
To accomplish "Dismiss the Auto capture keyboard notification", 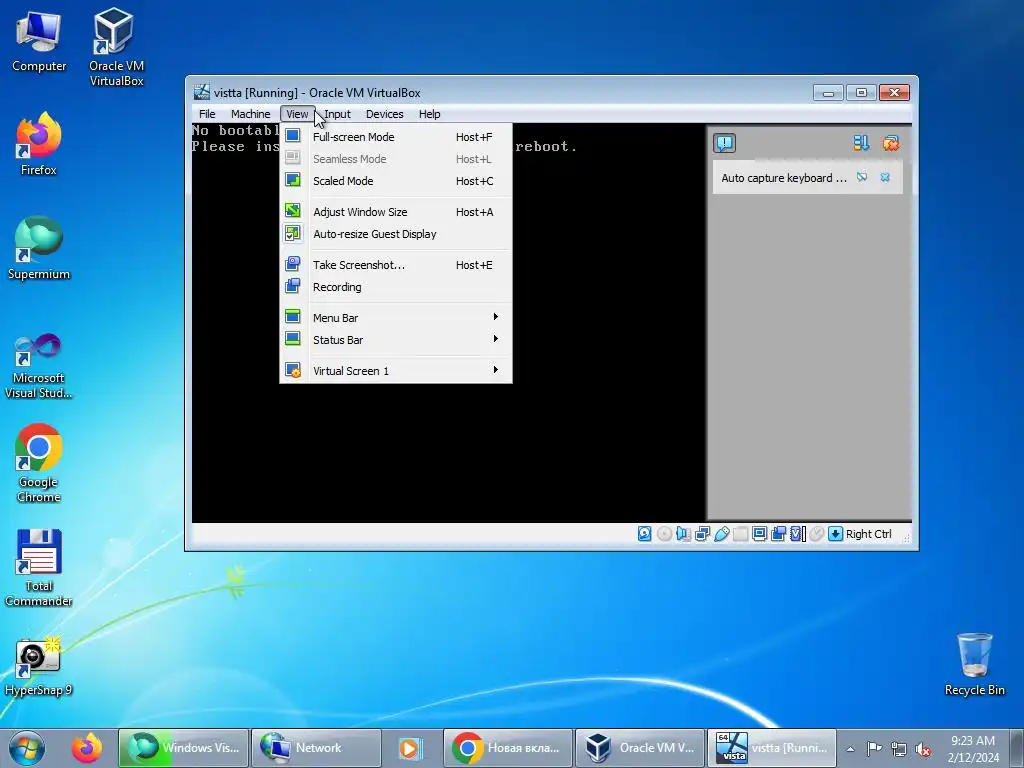I will point(885,177).
